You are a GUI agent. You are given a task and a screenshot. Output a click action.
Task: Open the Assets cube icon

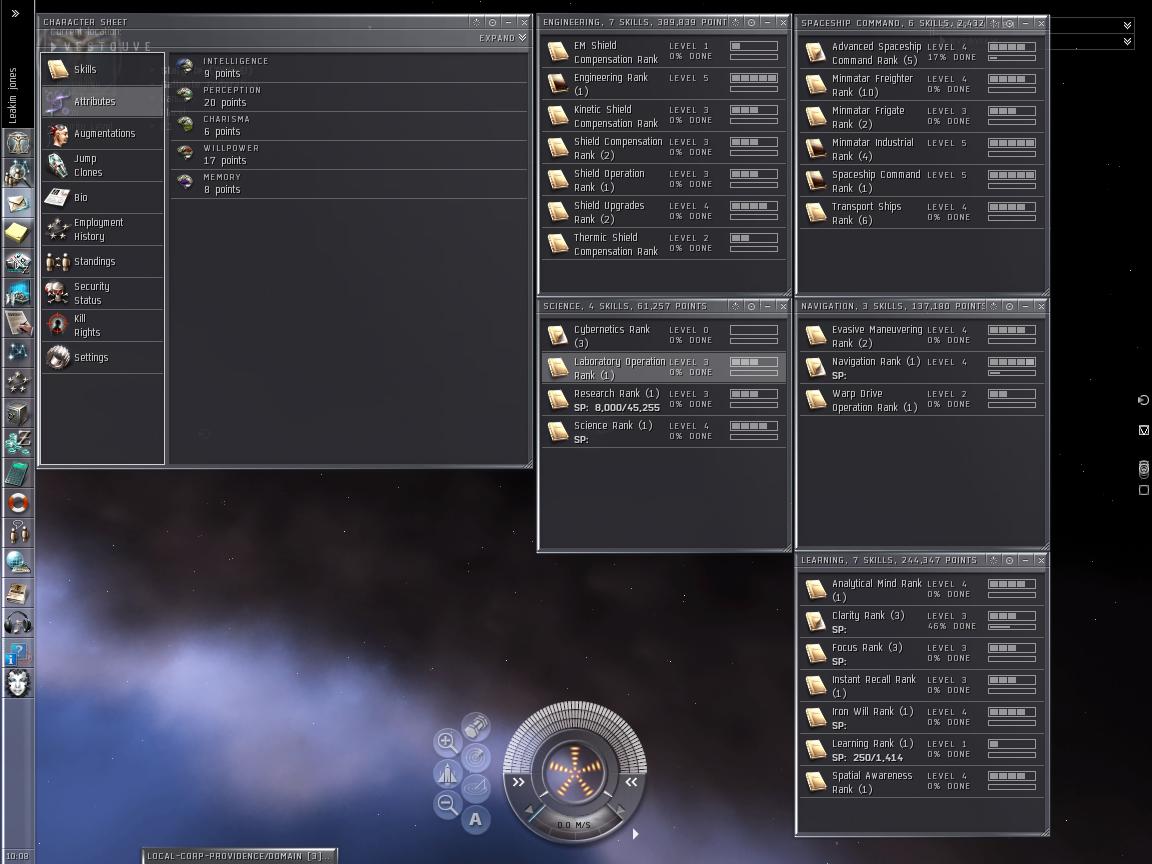[x=17, y=412]
